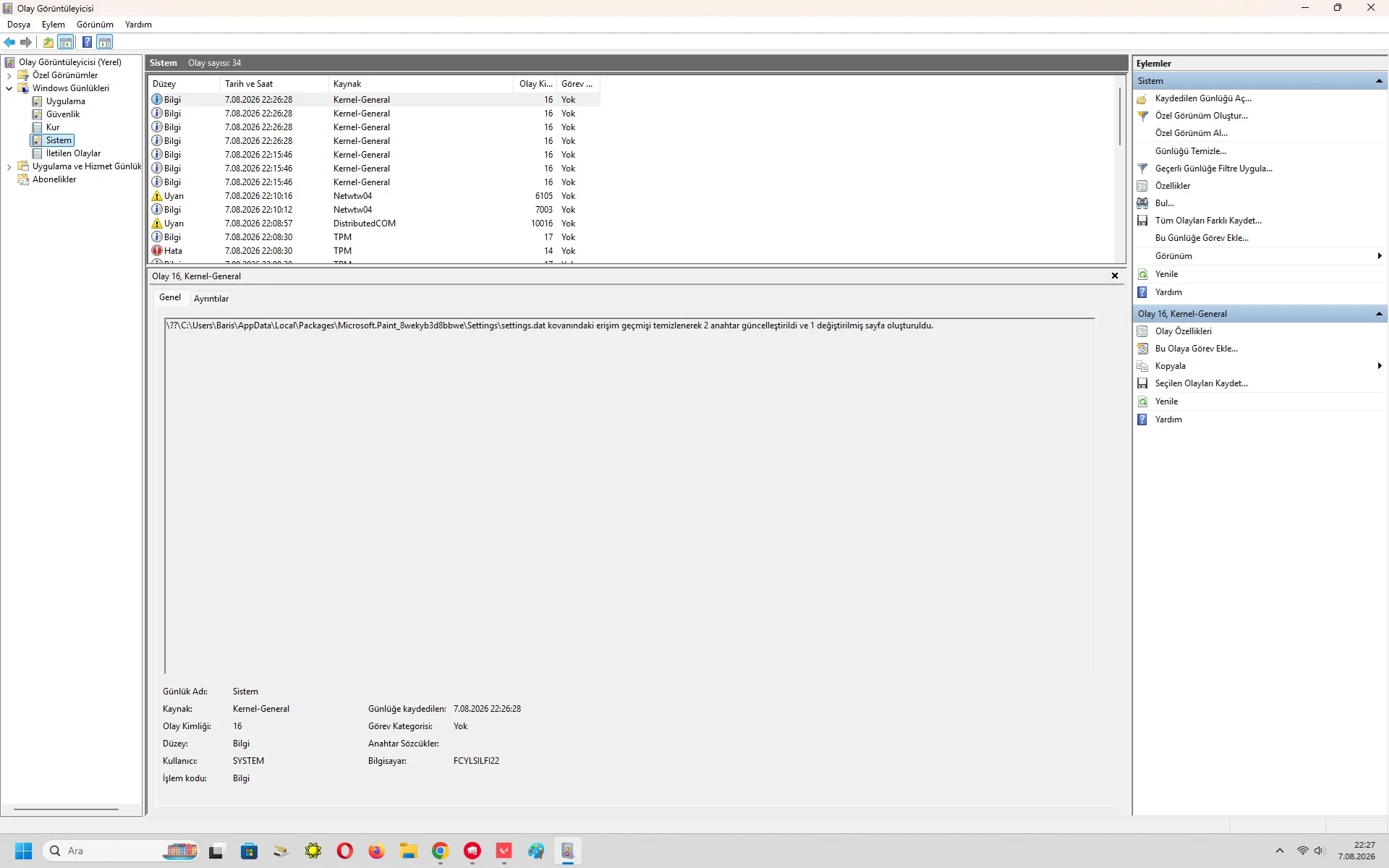The width and height of the screenshot is (1389, 868).
Task: Click 'Özel Görünüm Al...' action
Action: click(x=1191, y=133)
